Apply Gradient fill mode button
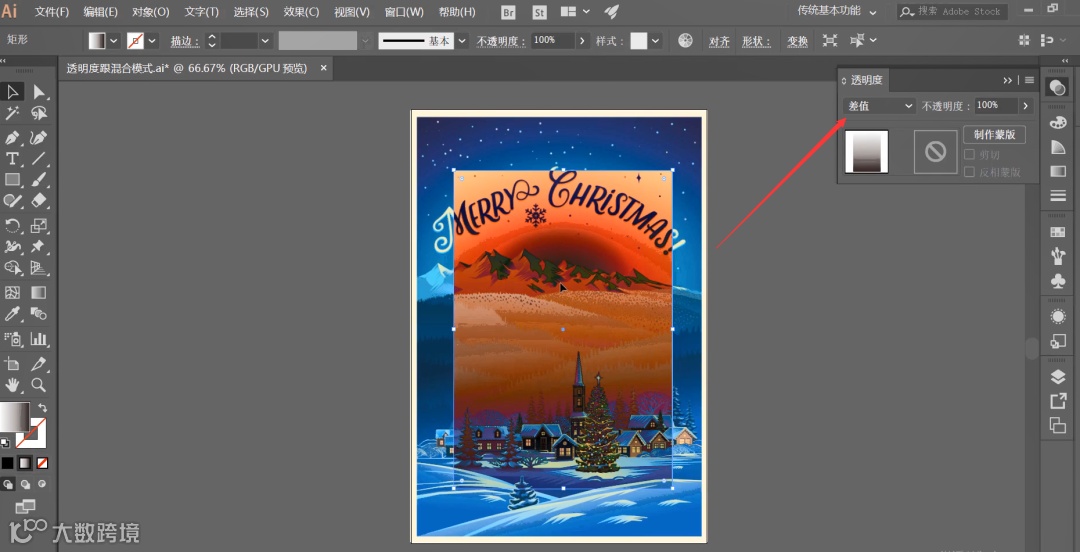This screenshot has height=552, width=1080. [25, 463]
